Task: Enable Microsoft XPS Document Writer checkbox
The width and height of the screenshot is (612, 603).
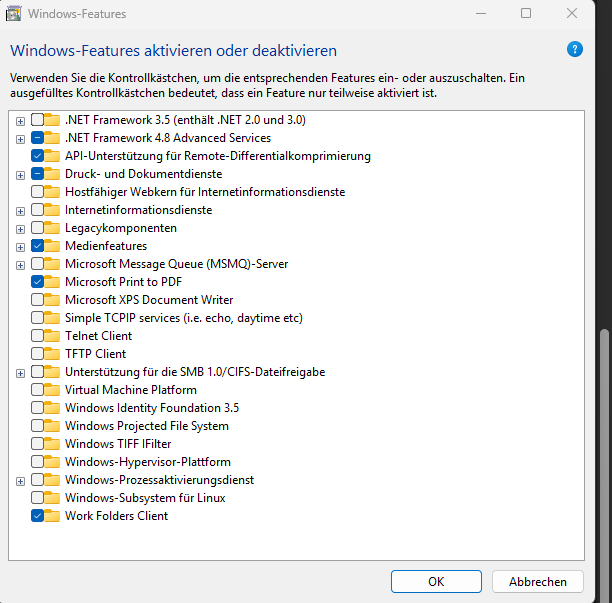Action: pyautogui.click(x=37, y=300)
